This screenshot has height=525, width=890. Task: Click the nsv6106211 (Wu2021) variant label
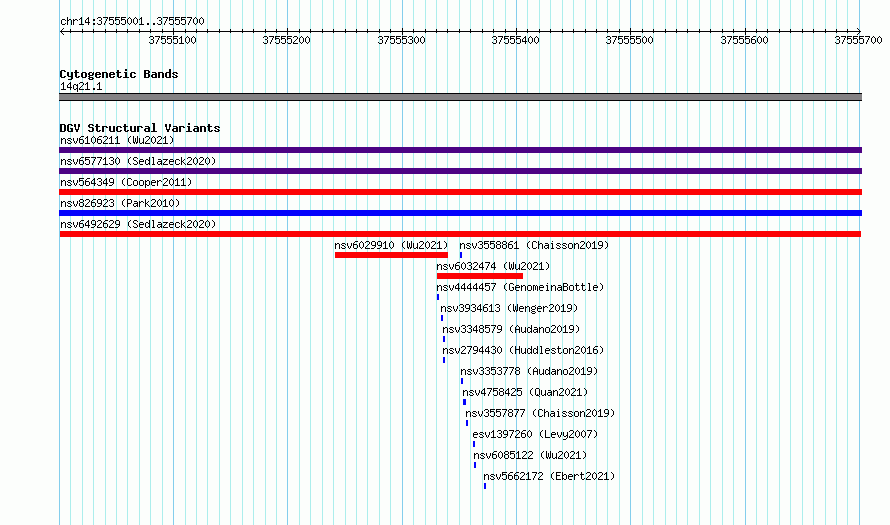[x=117, y=140]
